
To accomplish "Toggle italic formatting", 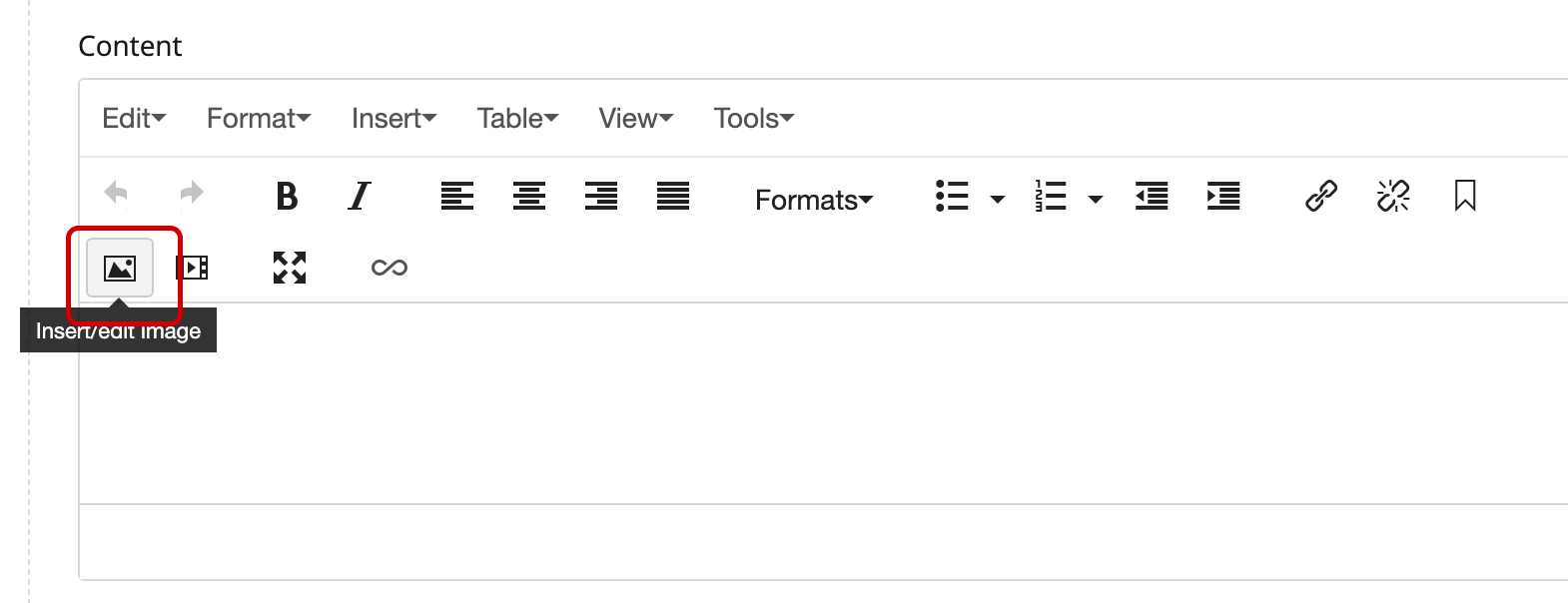I will click(360, 197).
